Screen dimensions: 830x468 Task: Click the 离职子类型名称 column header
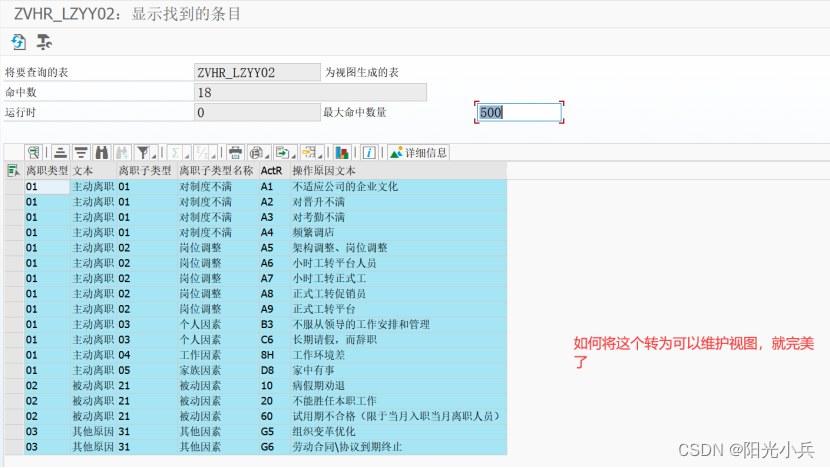coord(218,170)
